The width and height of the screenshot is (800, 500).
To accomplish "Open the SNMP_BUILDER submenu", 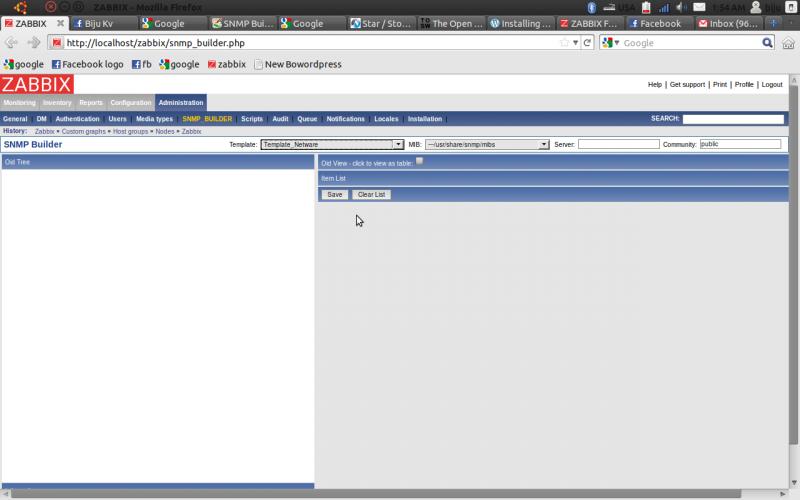I will (207, 119).
